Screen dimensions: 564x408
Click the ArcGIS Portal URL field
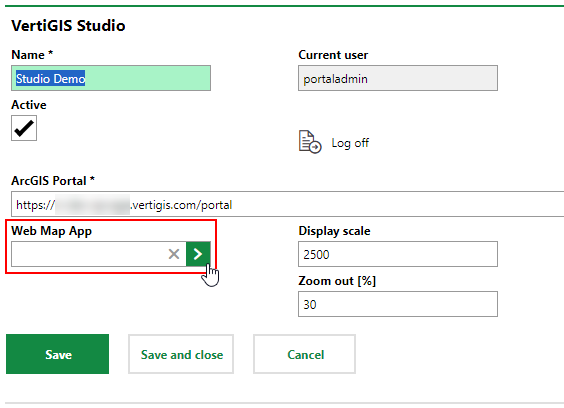(287, 204)
